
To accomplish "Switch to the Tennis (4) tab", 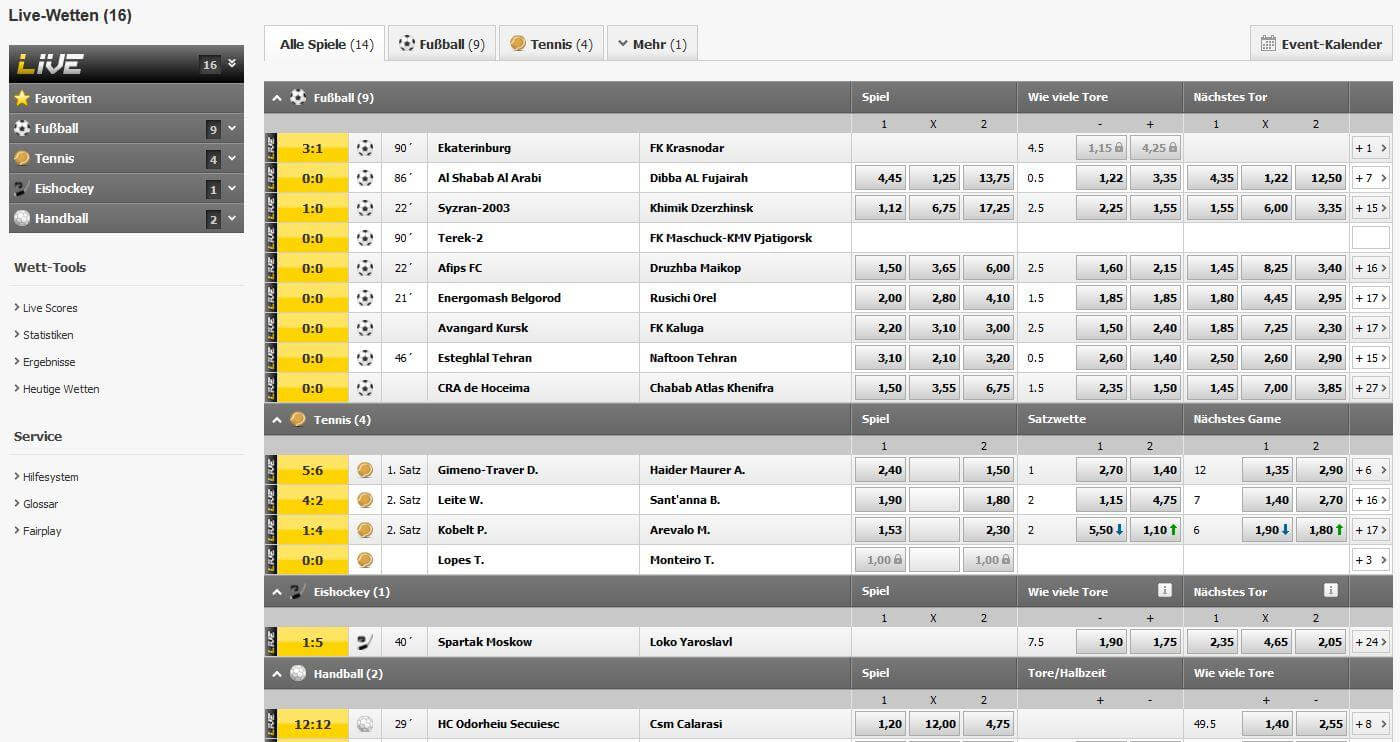I will click(551, 44).
